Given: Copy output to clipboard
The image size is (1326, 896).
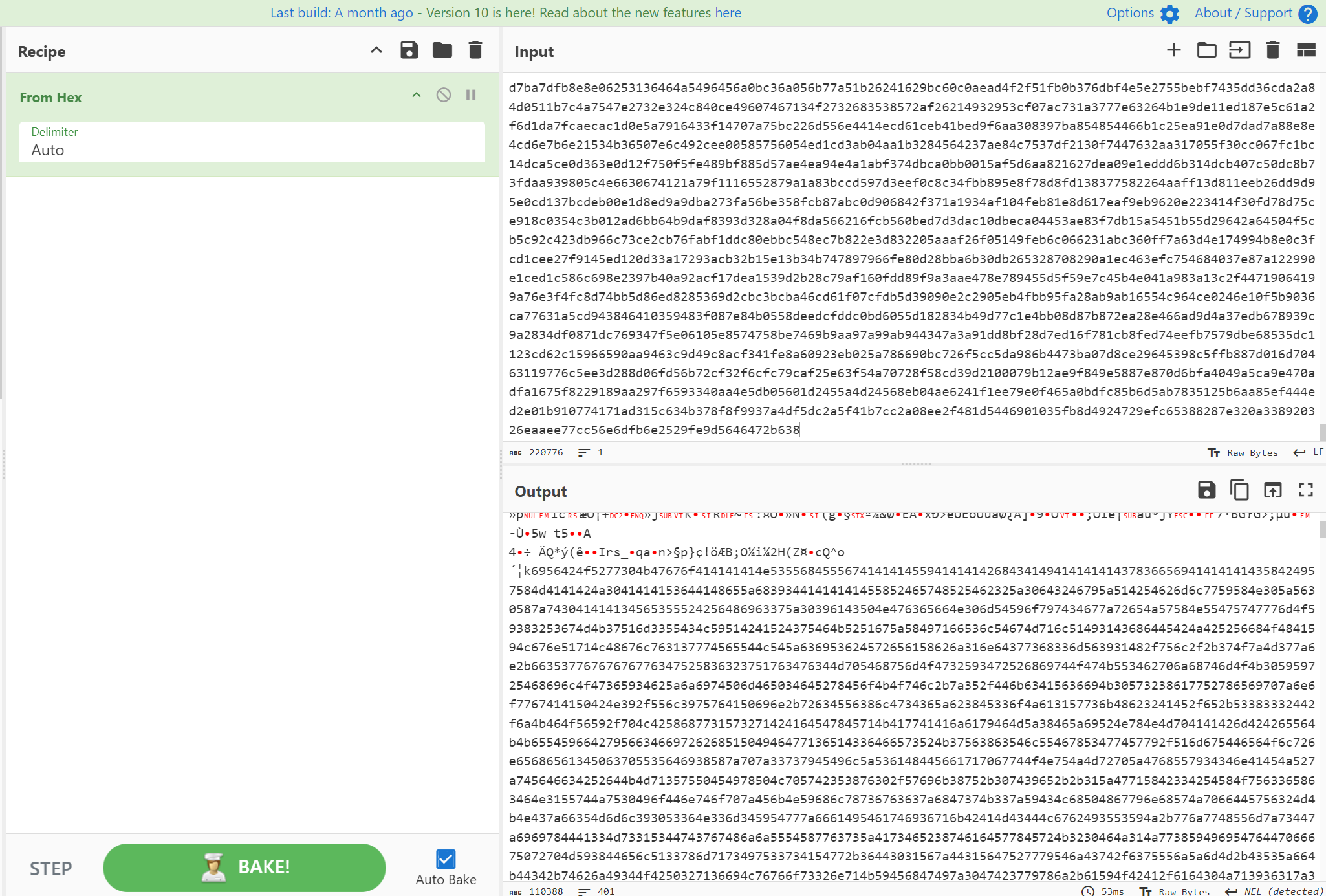Looking at the screenshot, I should 1239,490.
